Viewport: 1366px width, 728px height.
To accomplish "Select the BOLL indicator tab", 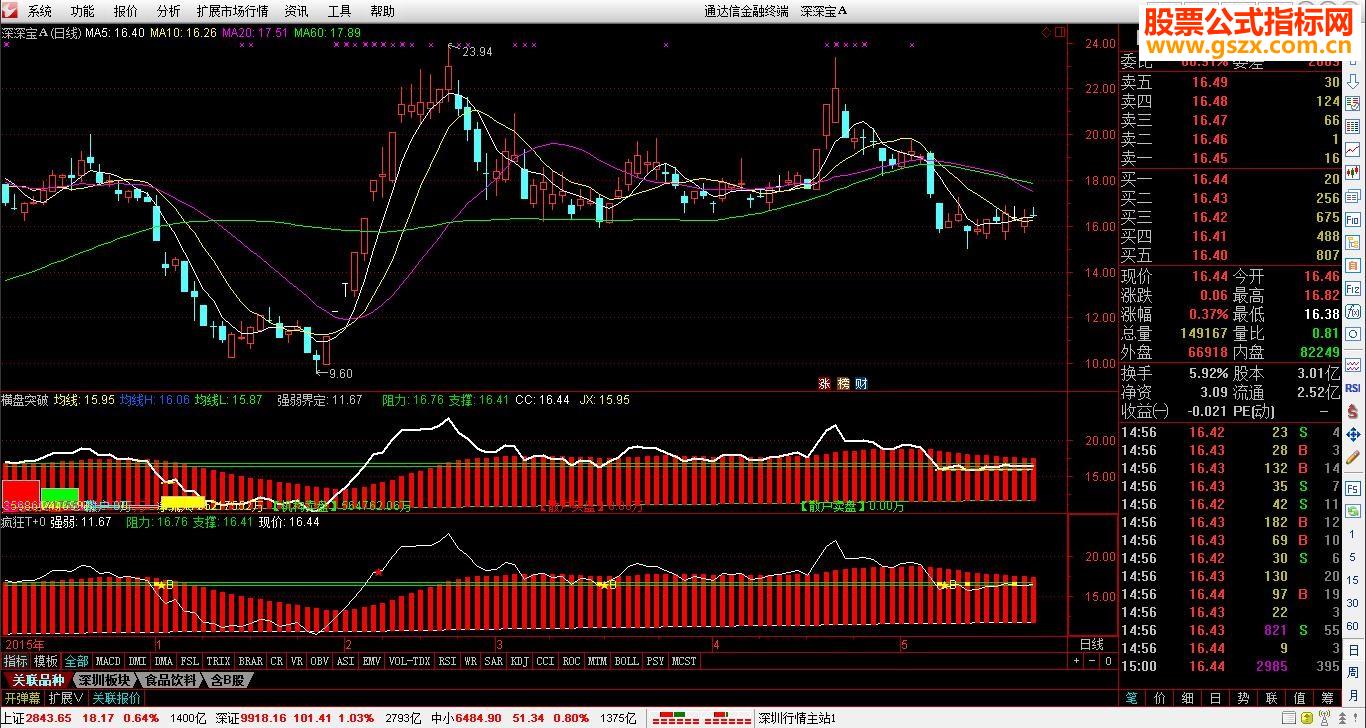I will click(x=626, y=661).
